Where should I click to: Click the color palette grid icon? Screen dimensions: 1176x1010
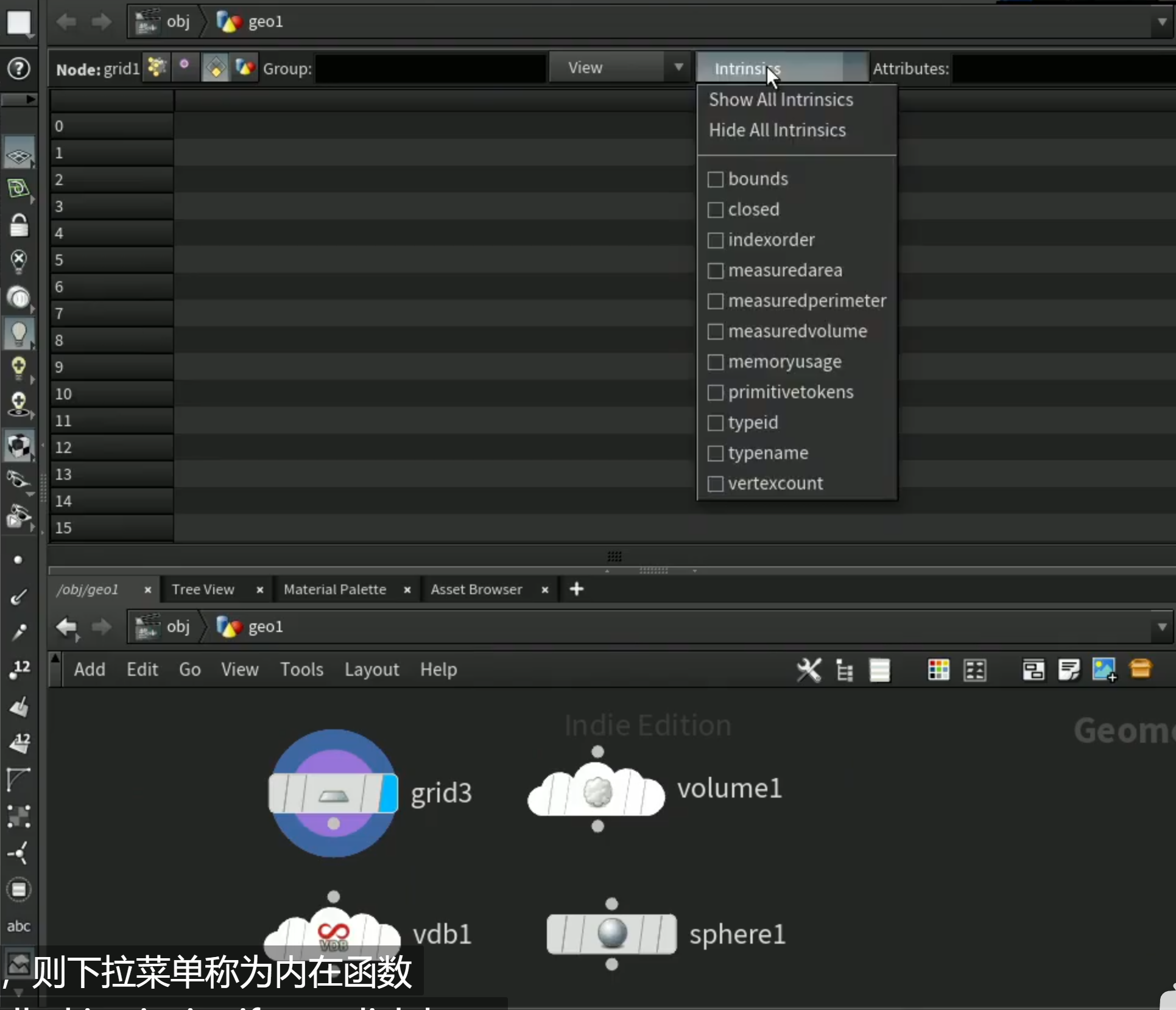pyautogui.click(x=938, y=670)
